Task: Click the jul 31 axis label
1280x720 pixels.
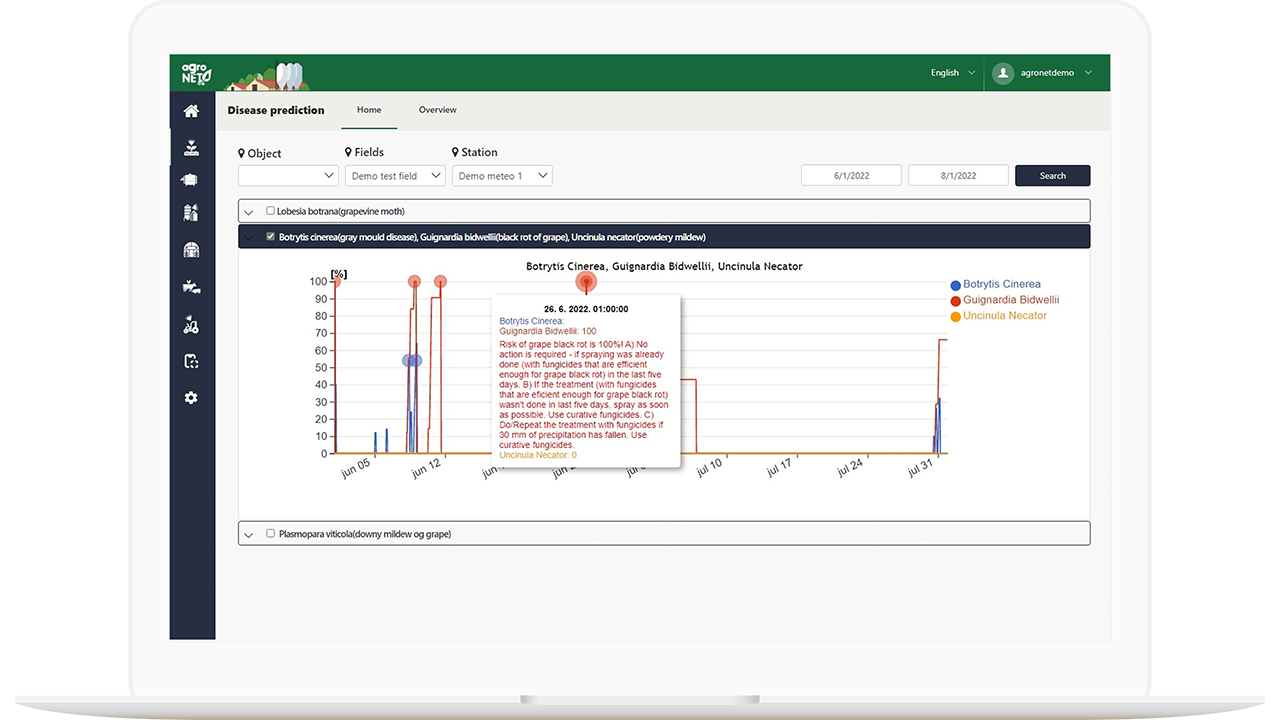Action: [920, 467]
